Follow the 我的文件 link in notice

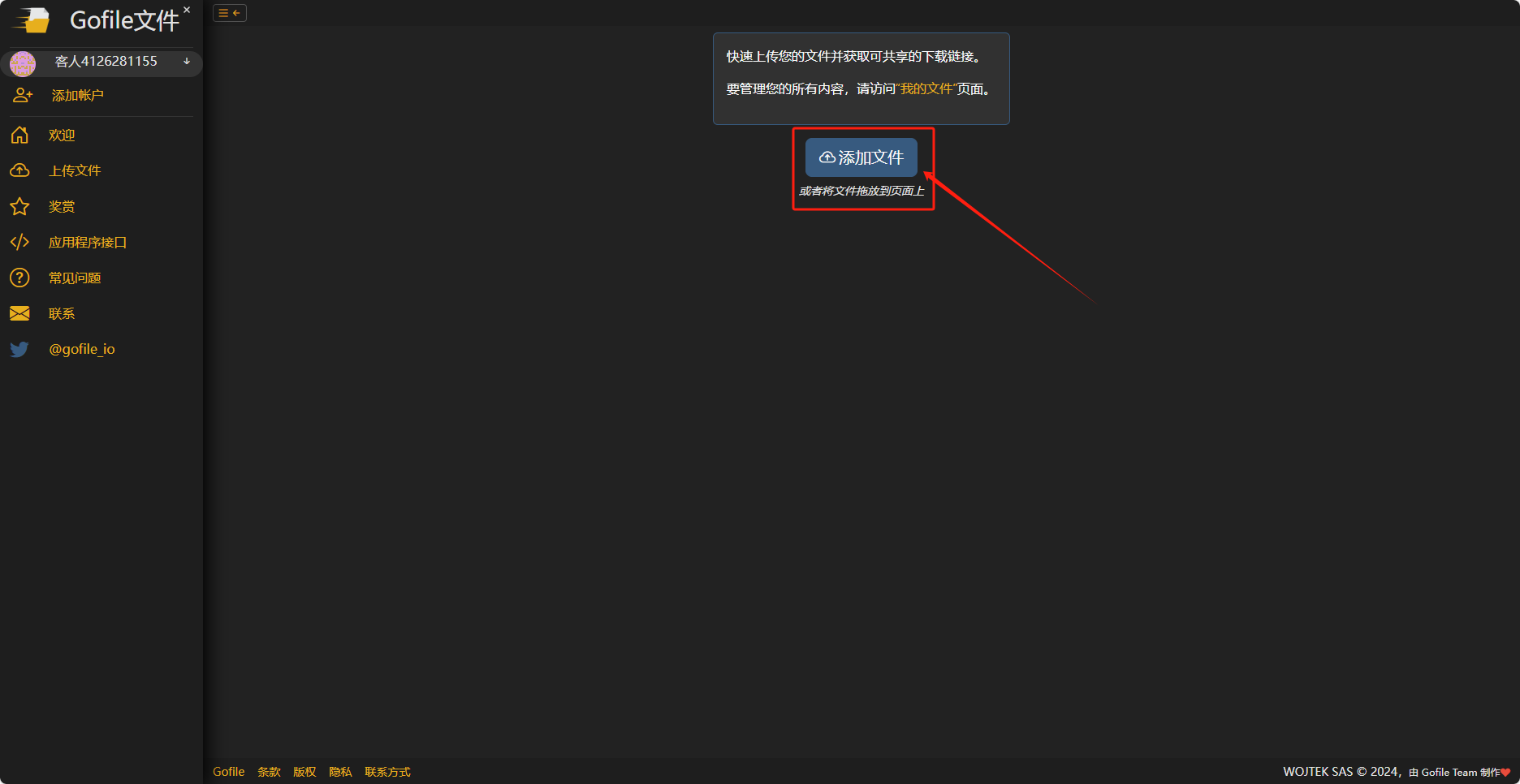(926, 89)
